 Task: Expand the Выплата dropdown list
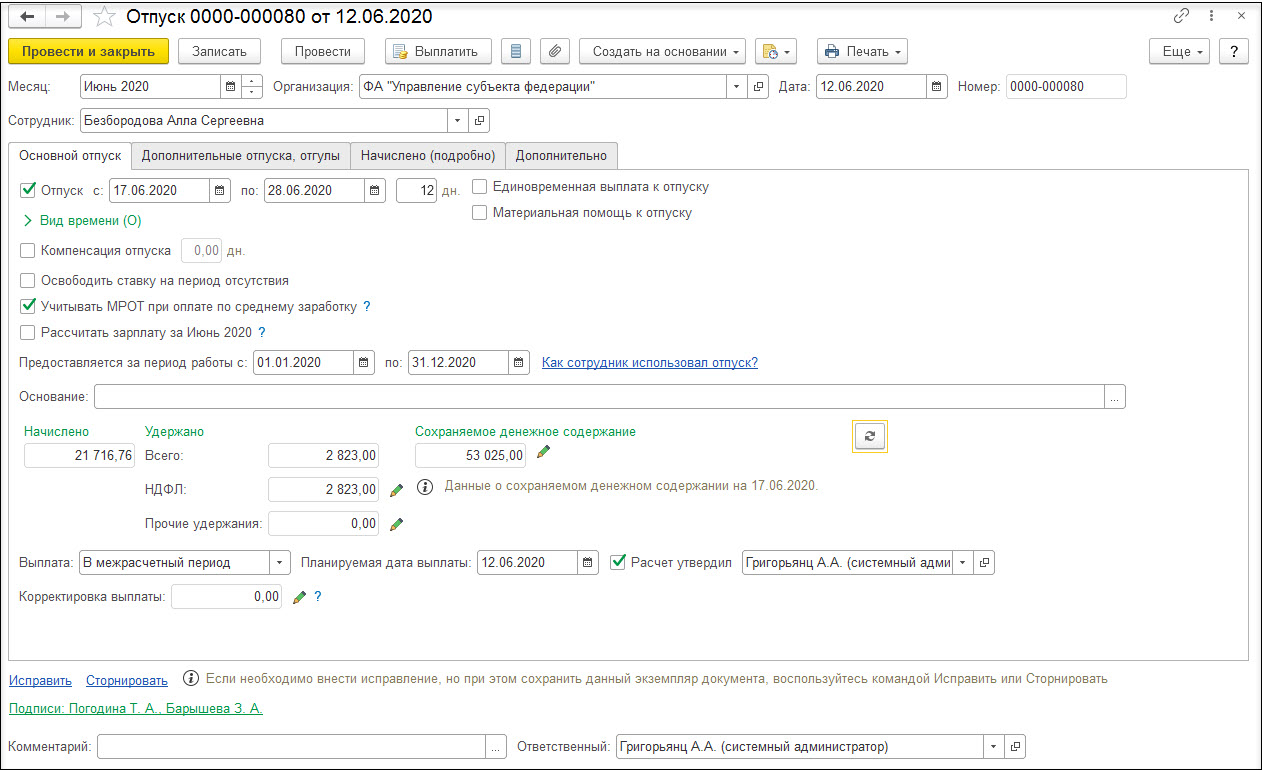click(281, 562)
